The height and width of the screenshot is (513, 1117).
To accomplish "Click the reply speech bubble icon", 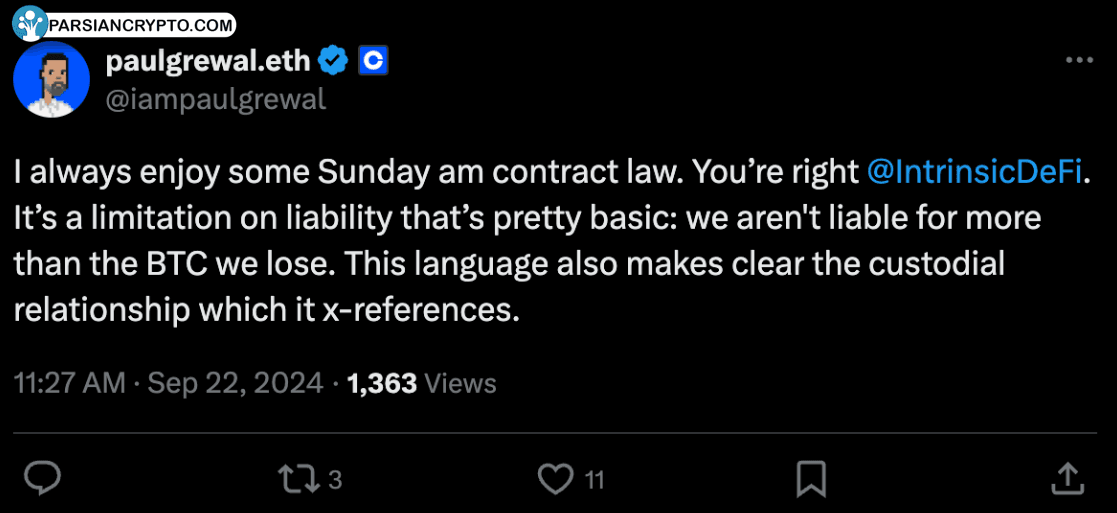I will (x=42, y=479).
